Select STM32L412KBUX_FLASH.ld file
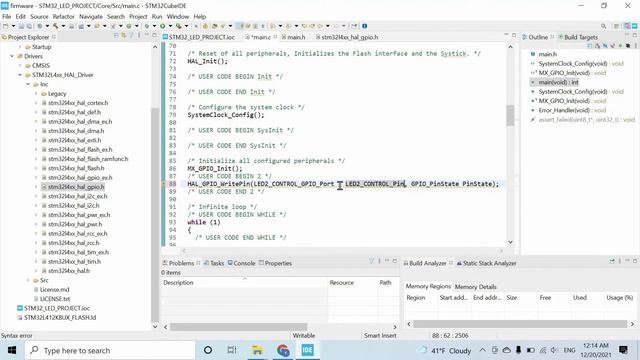Screen dimensions: 640x360 tap(56, 318)
